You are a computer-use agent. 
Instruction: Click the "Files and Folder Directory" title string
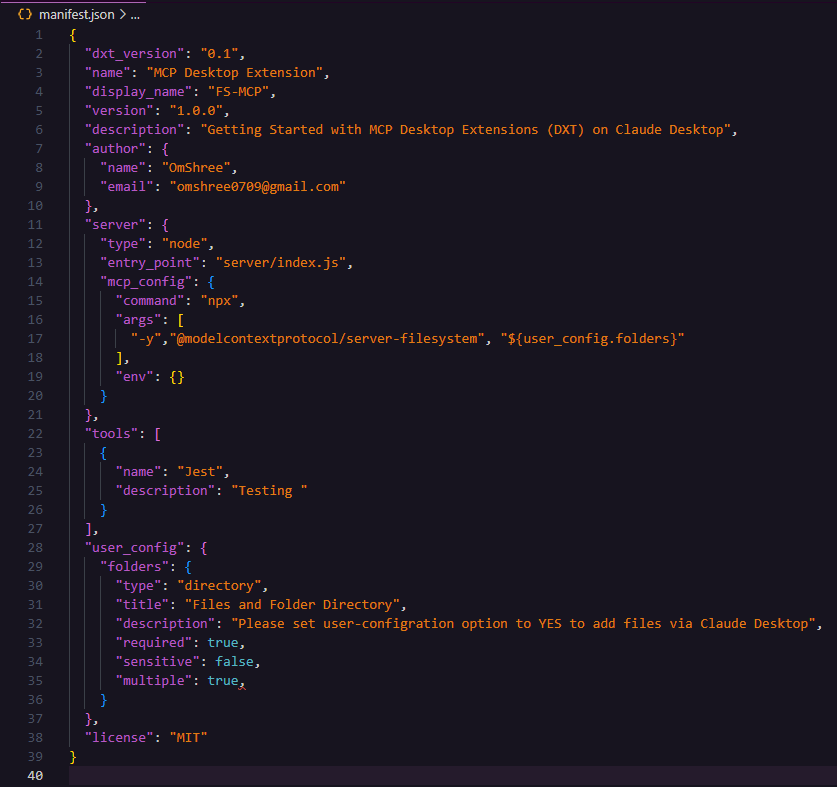285,605
